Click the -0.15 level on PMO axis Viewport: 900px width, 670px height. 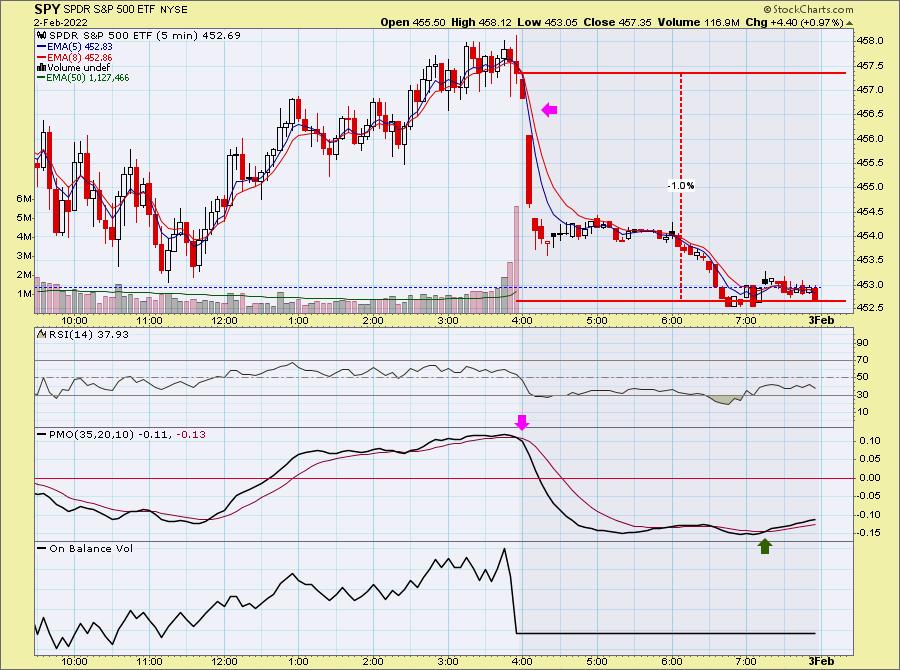coord(869,532)
